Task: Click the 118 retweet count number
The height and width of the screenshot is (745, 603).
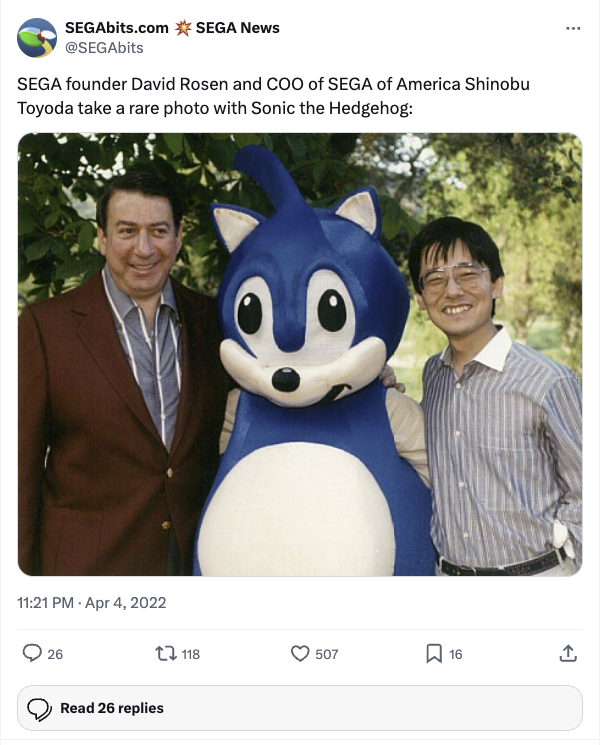Action: (x=190, y=654)
